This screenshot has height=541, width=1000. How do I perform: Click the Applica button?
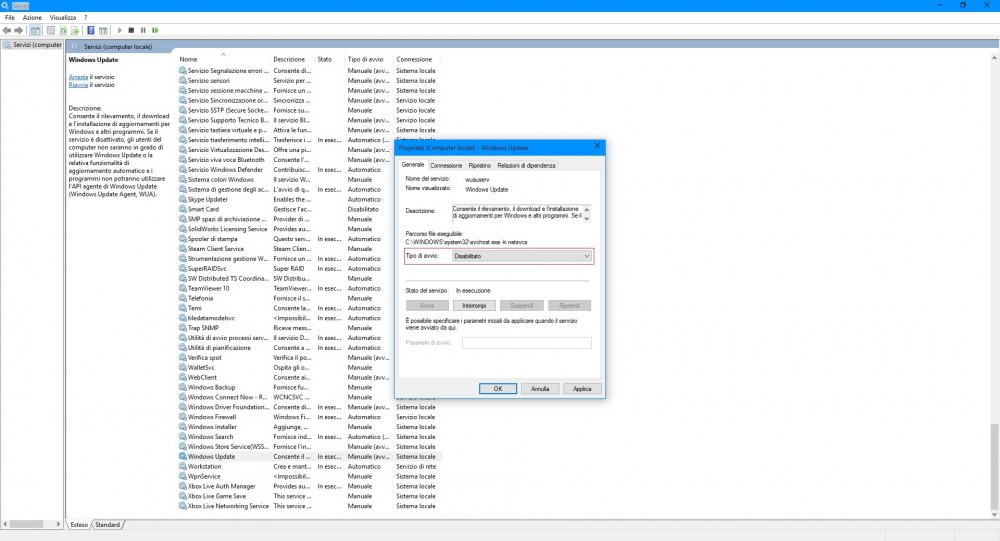click(582, 388)
